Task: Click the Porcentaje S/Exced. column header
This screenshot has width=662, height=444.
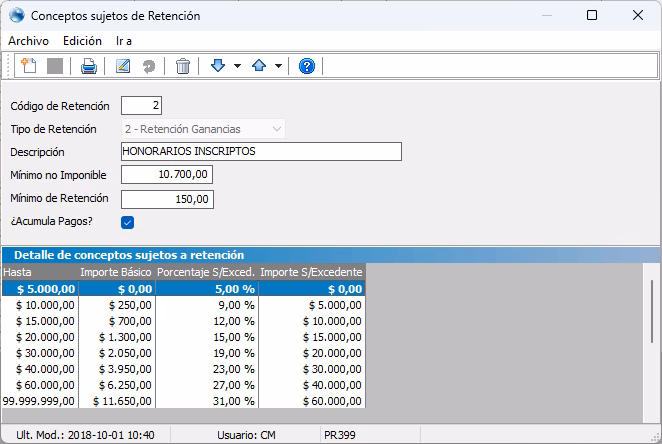Action: pyautogui.click(x=207, y=272)
